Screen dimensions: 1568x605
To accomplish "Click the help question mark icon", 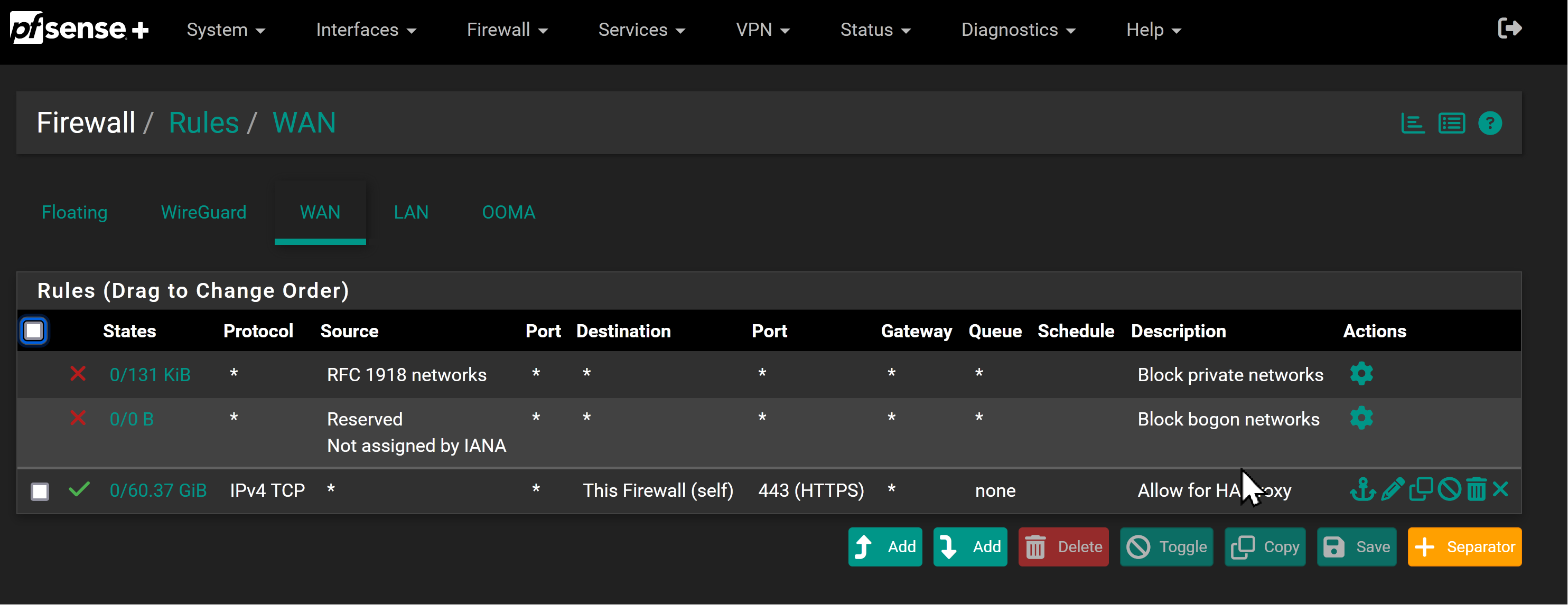I will 1489,124.
